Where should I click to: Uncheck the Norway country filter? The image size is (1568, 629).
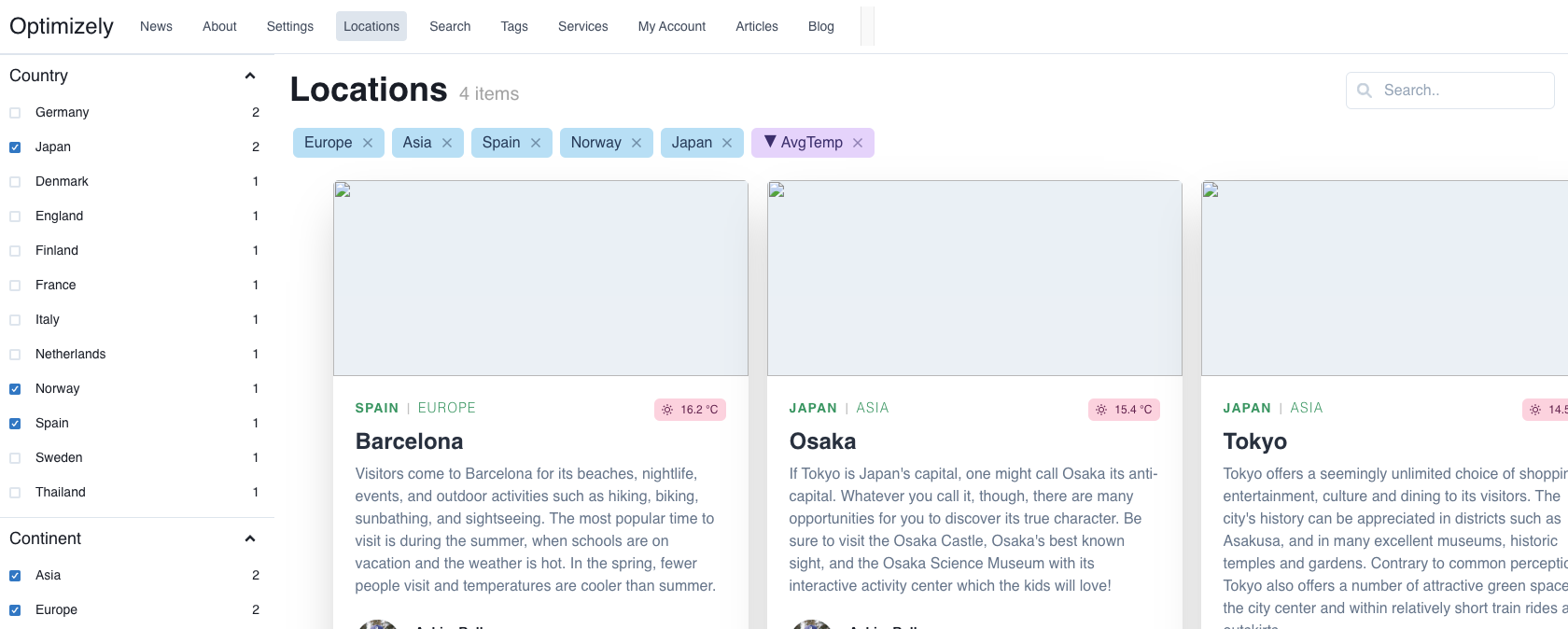pyautogui.click(x=15, y=389)
